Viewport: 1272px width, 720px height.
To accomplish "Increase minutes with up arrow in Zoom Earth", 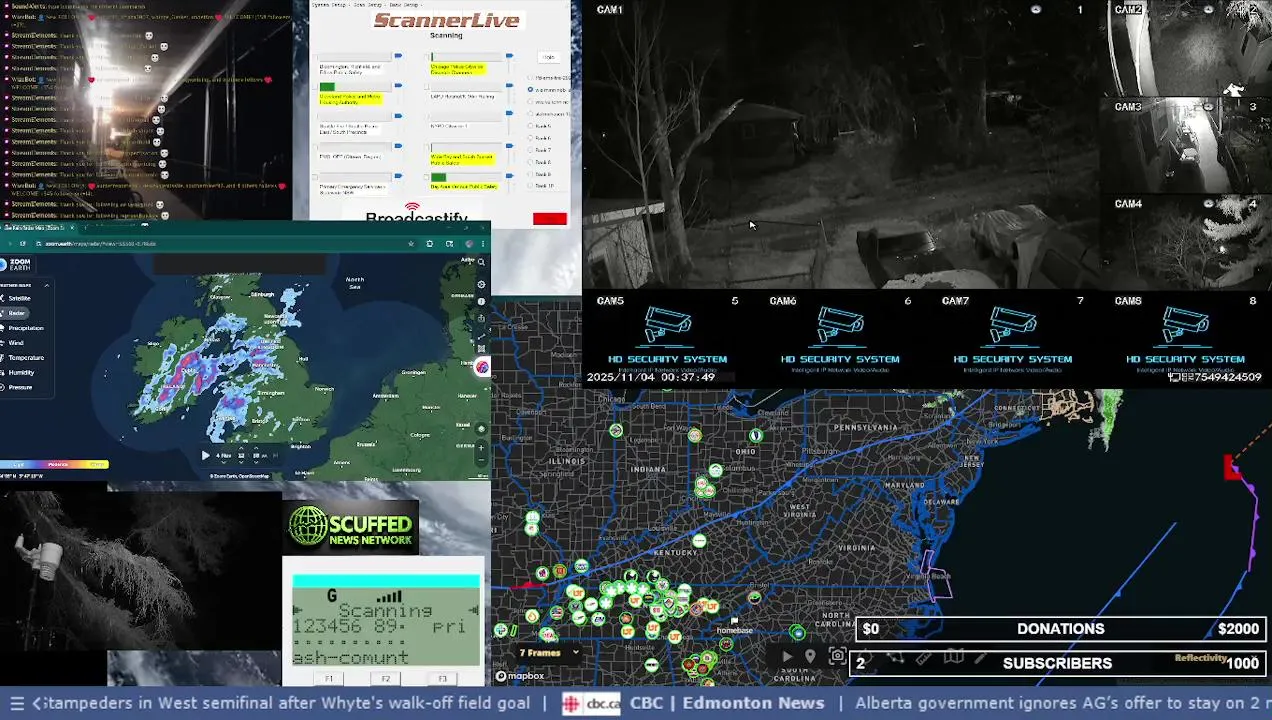I will [x=256, y=447].
